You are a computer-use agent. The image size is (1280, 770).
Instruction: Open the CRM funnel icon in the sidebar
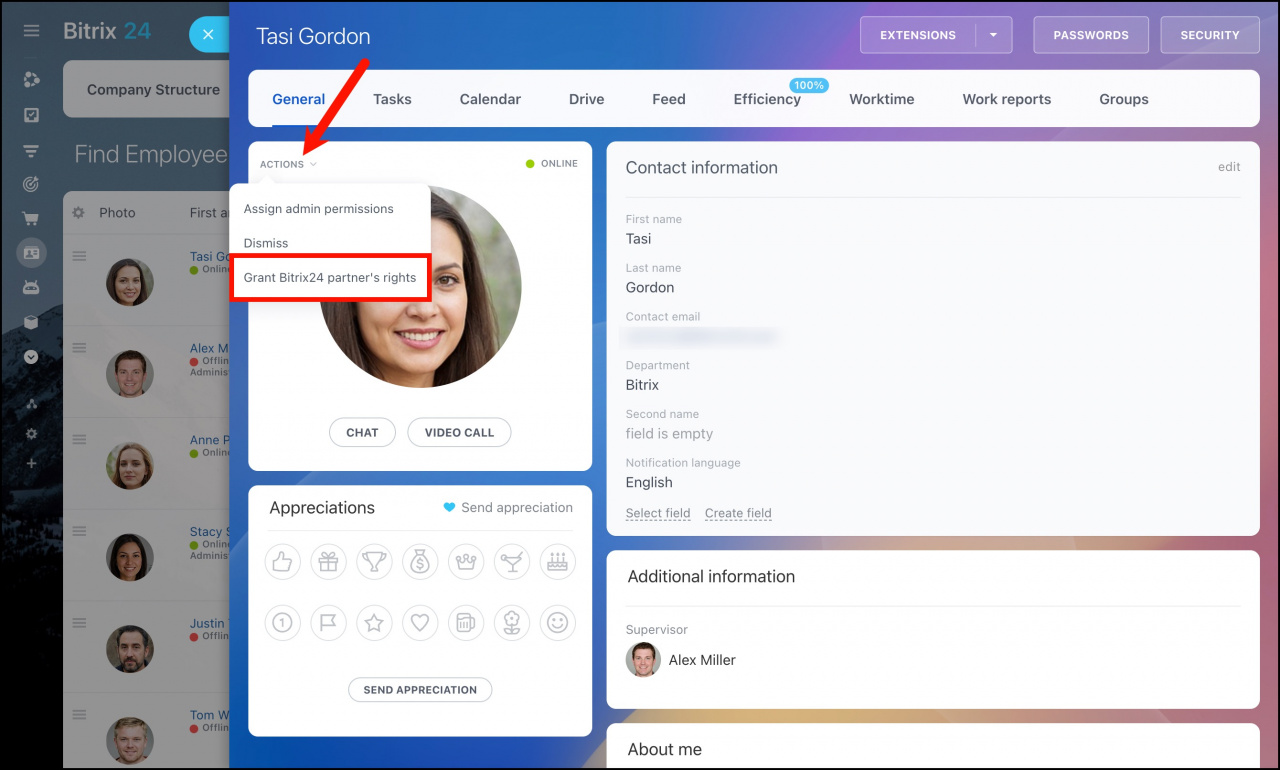pos(31,150)
